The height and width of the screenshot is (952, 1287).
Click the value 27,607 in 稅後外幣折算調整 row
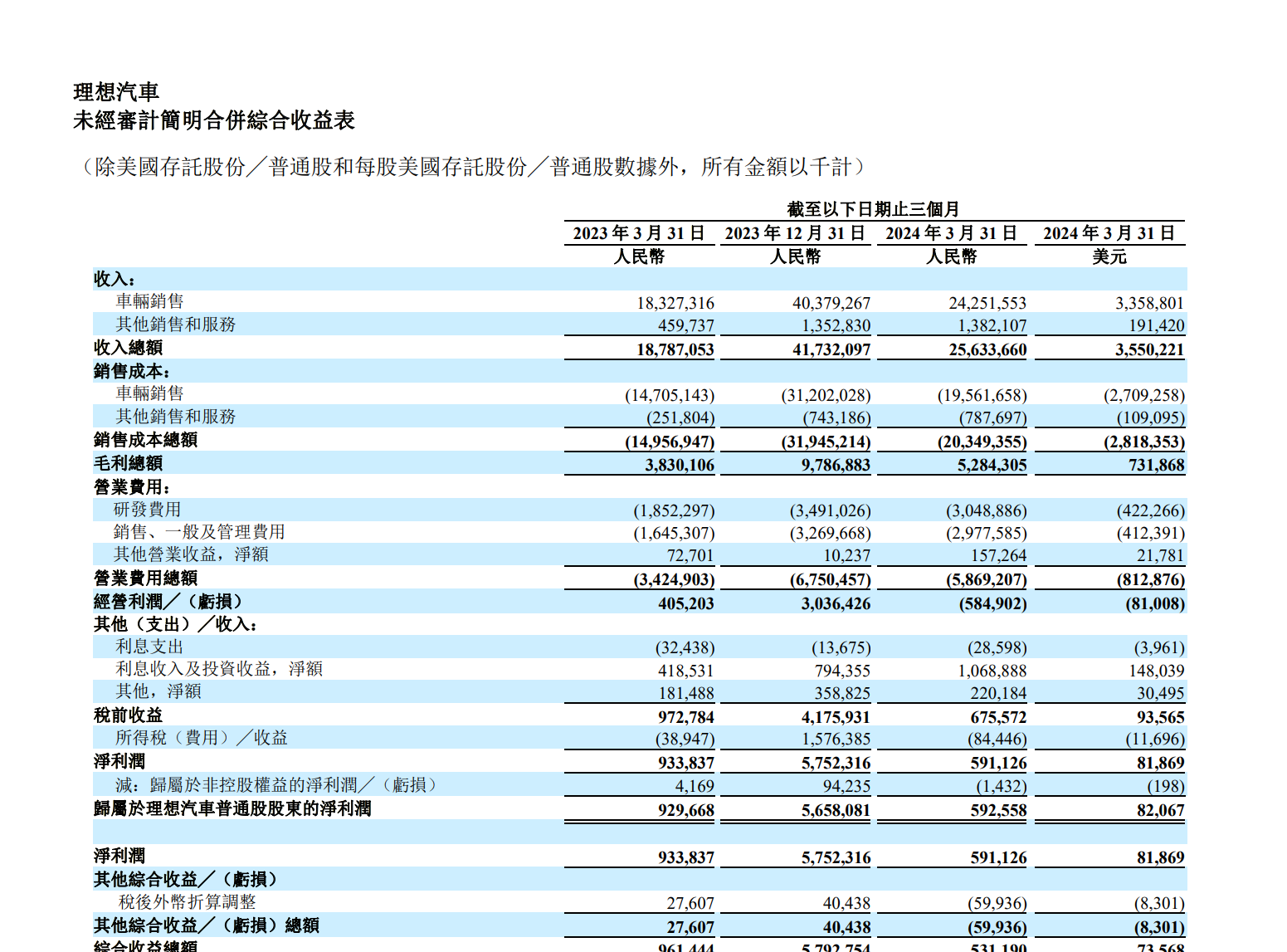coord(690,903)
